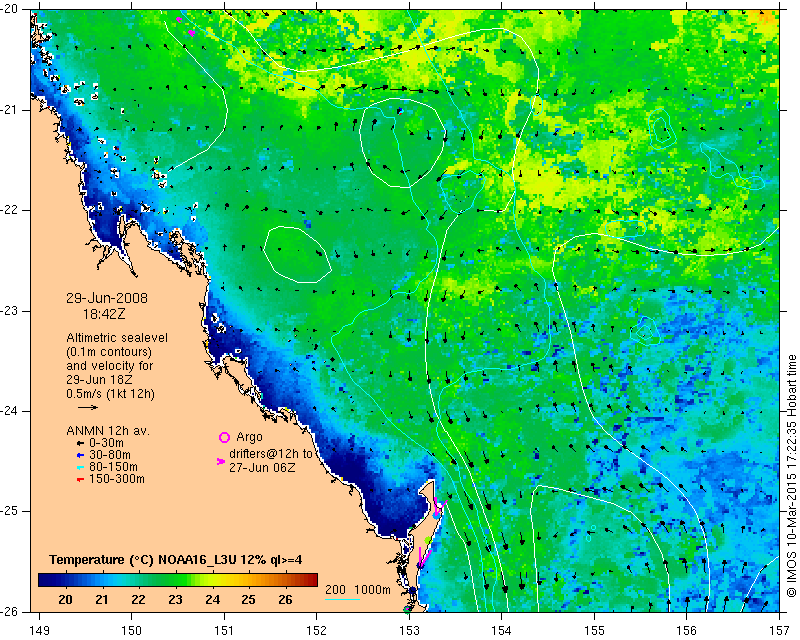Click the blue 30-80m arrow legend symbol

(x=80, y=455)
